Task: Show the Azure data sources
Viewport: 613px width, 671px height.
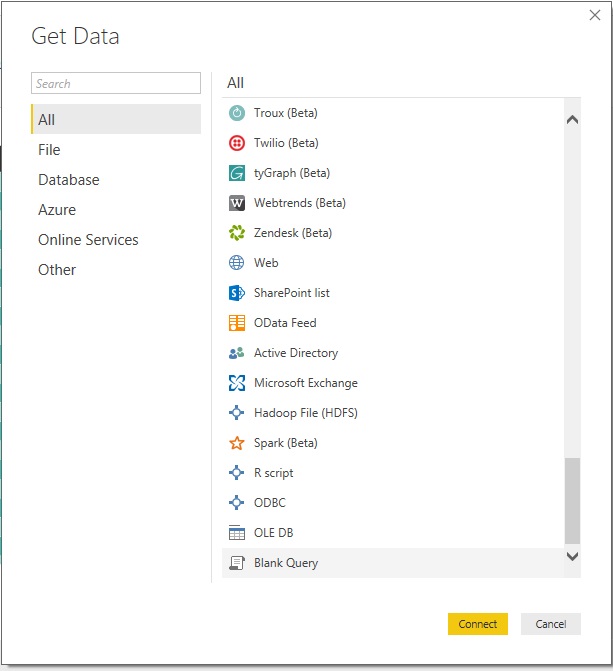Action: [x=116, y=210]
